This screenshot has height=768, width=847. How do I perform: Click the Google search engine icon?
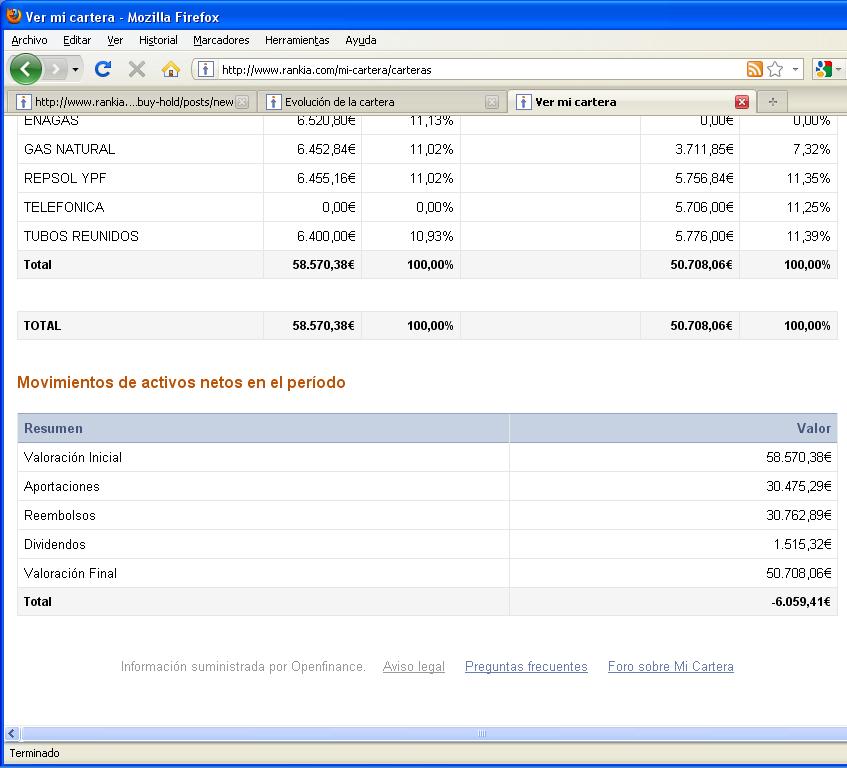(823, 69)
